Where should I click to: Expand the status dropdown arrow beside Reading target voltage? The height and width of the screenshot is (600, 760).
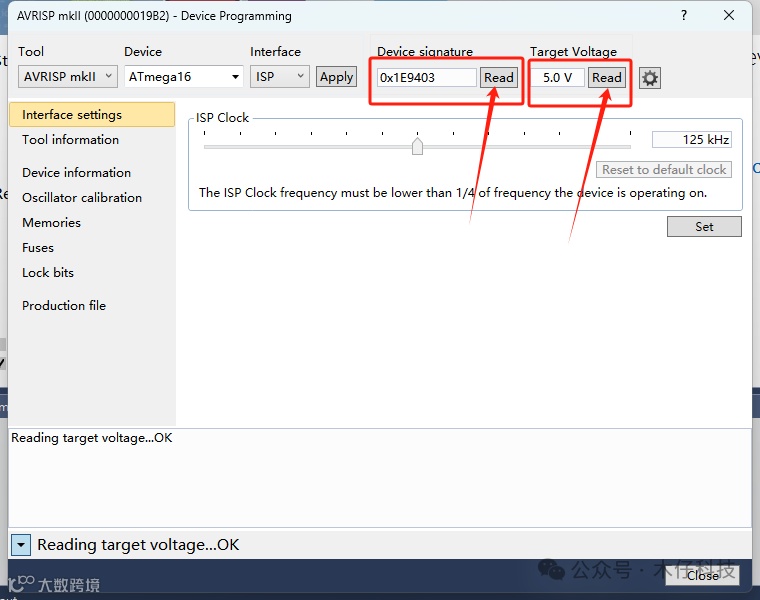20,545
